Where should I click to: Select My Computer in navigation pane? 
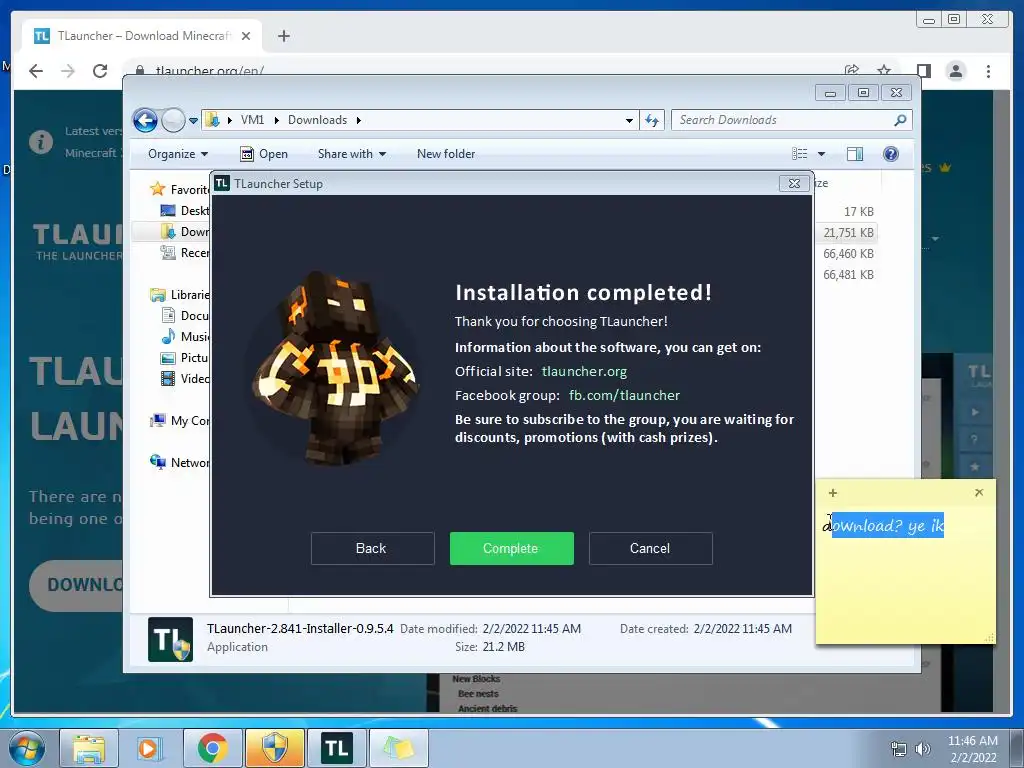[180, 421]
